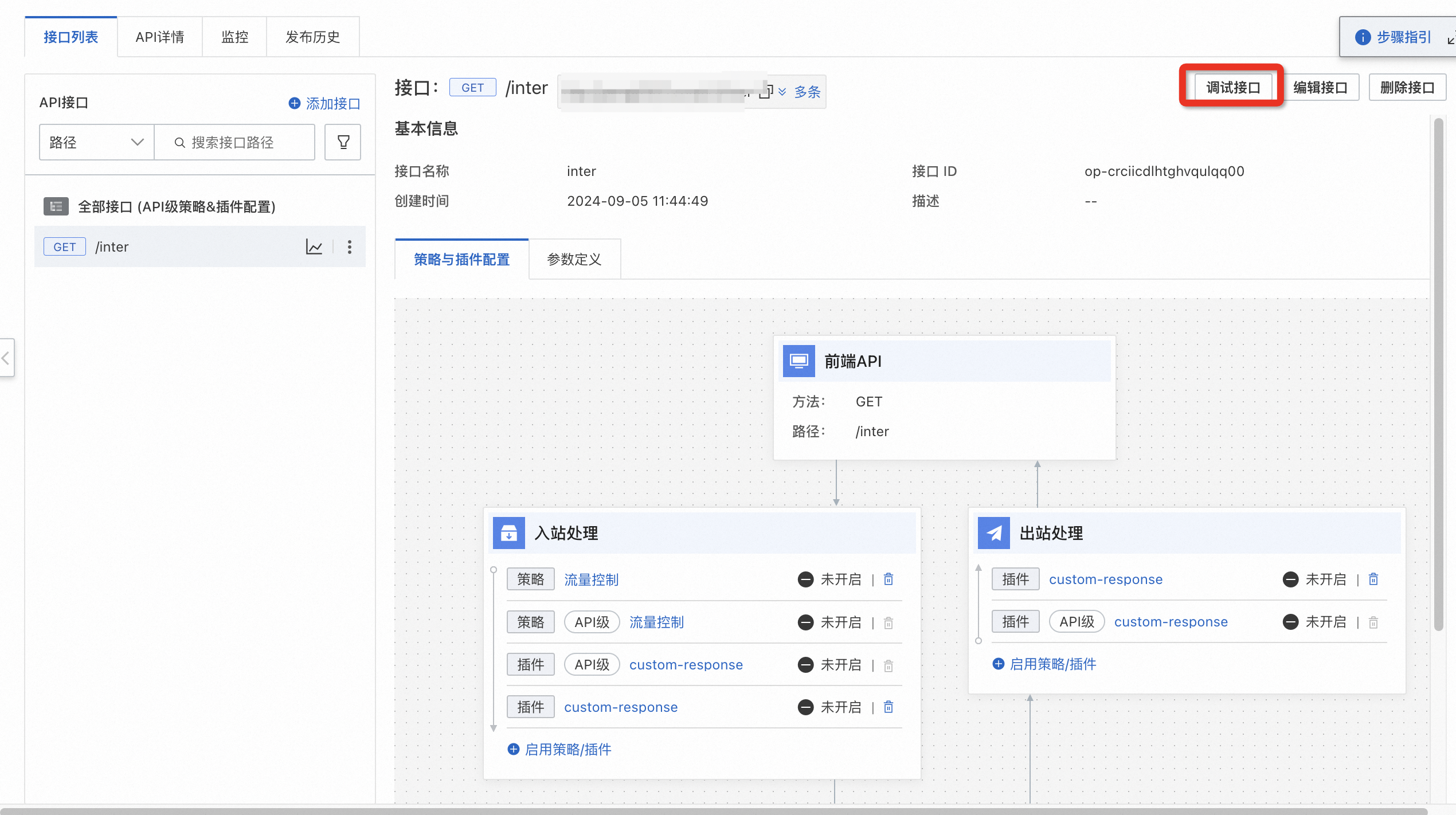Copy the interface URL icon

[x=765, y=92]
